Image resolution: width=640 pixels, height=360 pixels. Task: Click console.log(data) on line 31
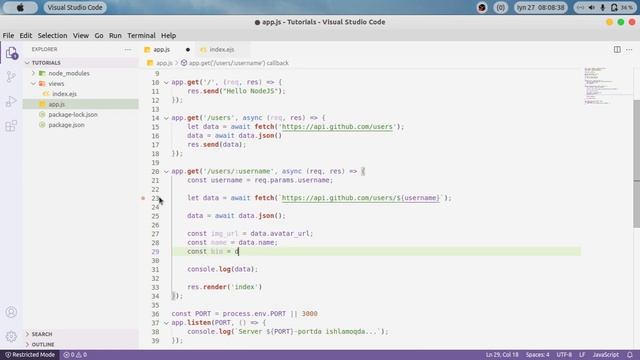(x=222, y=269)
